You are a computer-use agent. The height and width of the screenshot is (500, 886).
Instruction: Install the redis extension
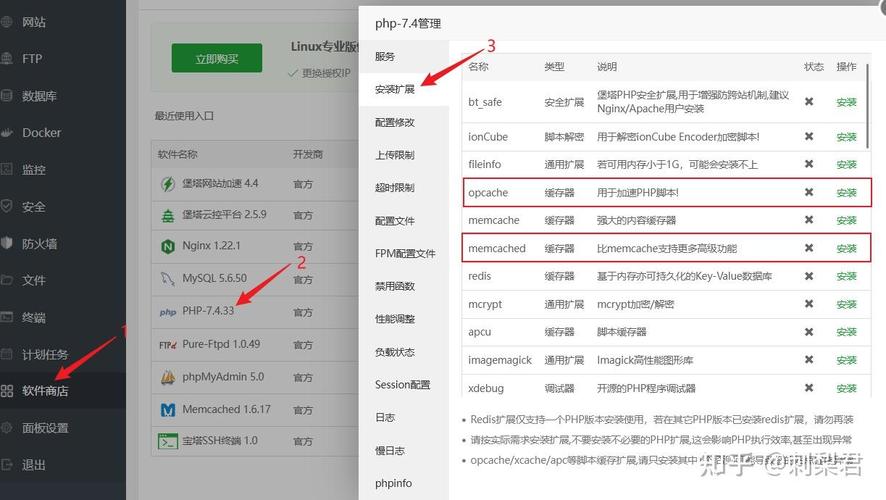[846, 276]
